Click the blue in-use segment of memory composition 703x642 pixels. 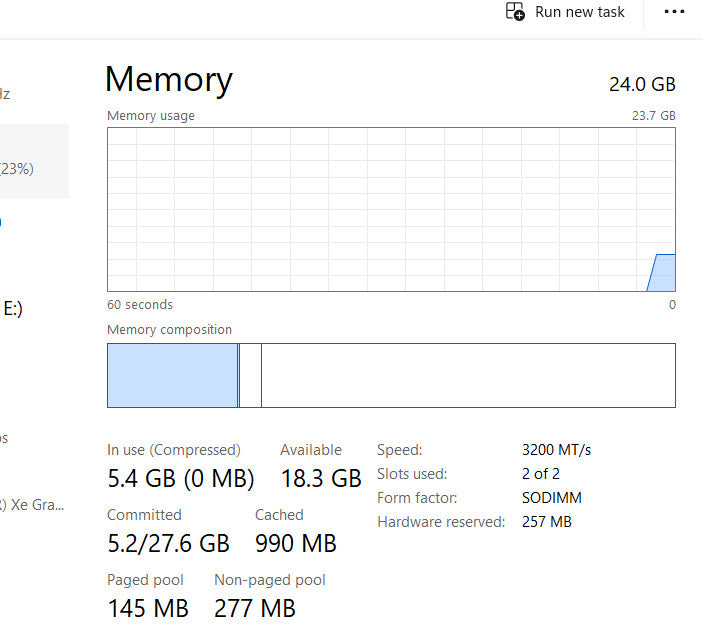172,375
